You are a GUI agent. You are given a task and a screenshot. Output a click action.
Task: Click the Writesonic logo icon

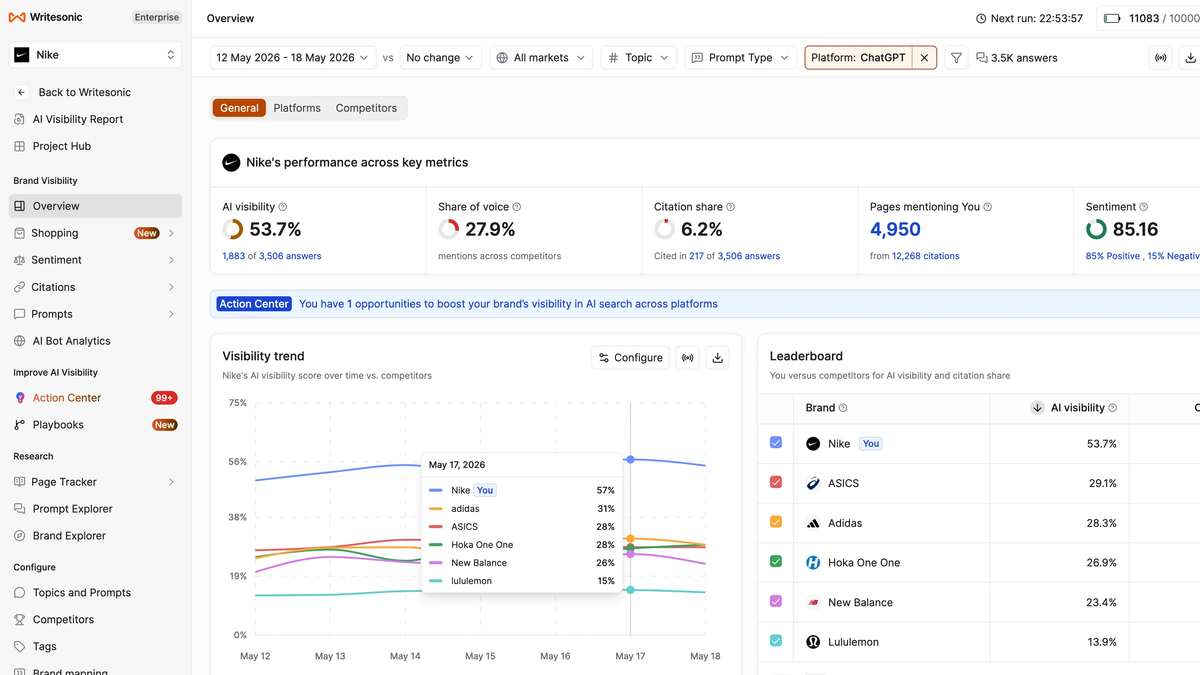coord(18,17)
